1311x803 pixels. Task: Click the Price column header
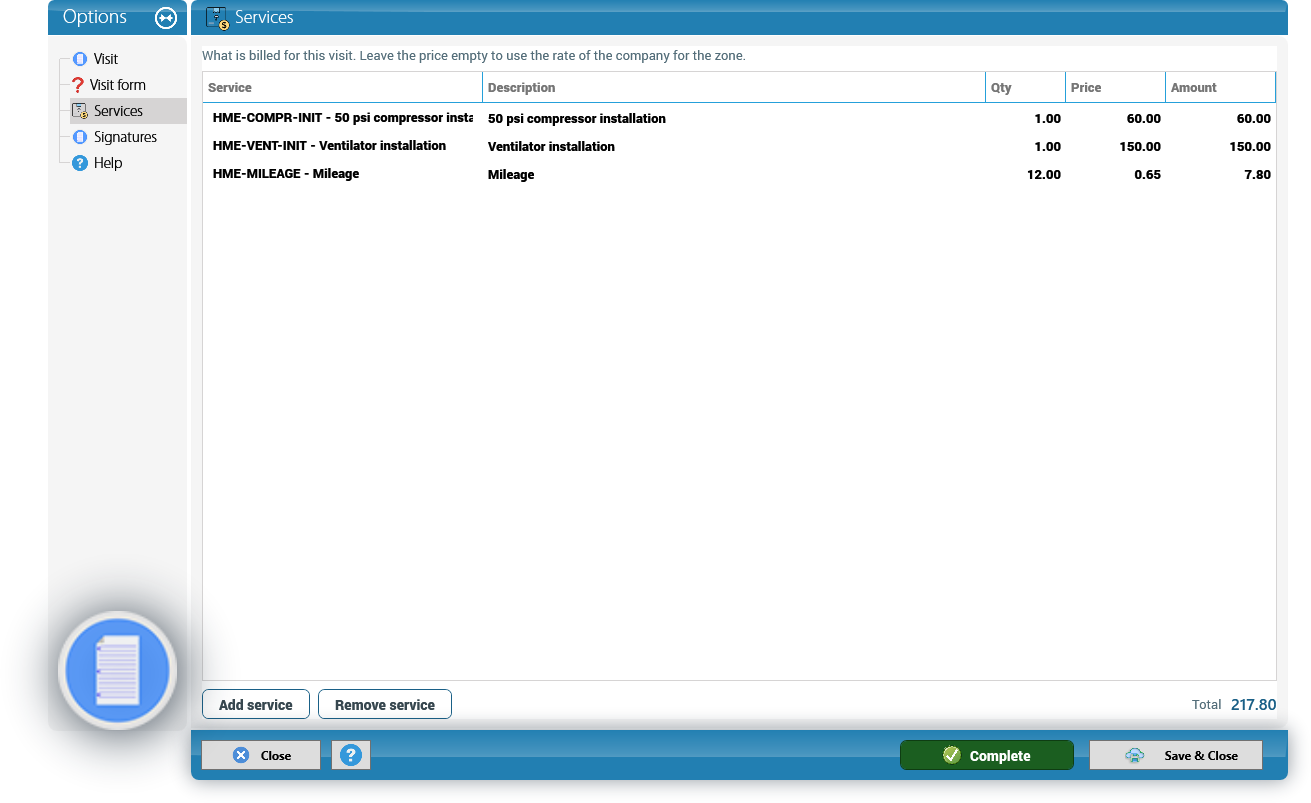pos(1115,87)
